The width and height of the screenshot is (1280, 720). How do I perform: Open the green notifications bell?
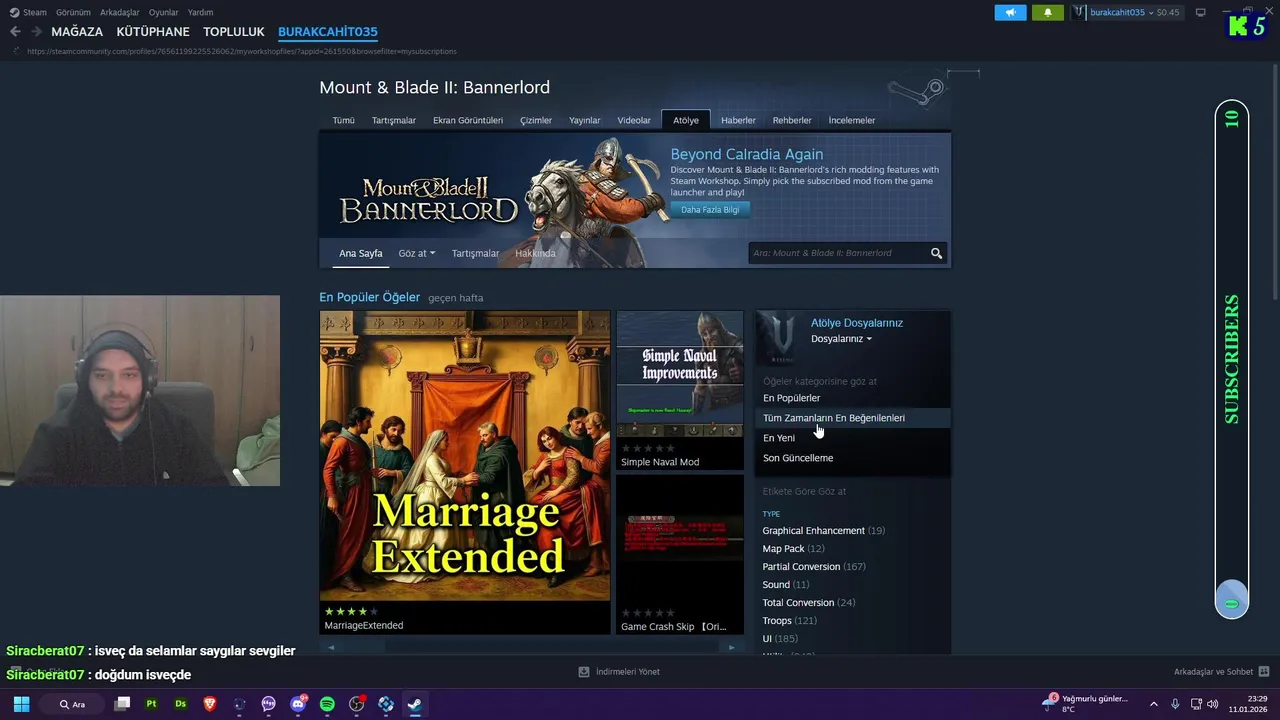1047,12
